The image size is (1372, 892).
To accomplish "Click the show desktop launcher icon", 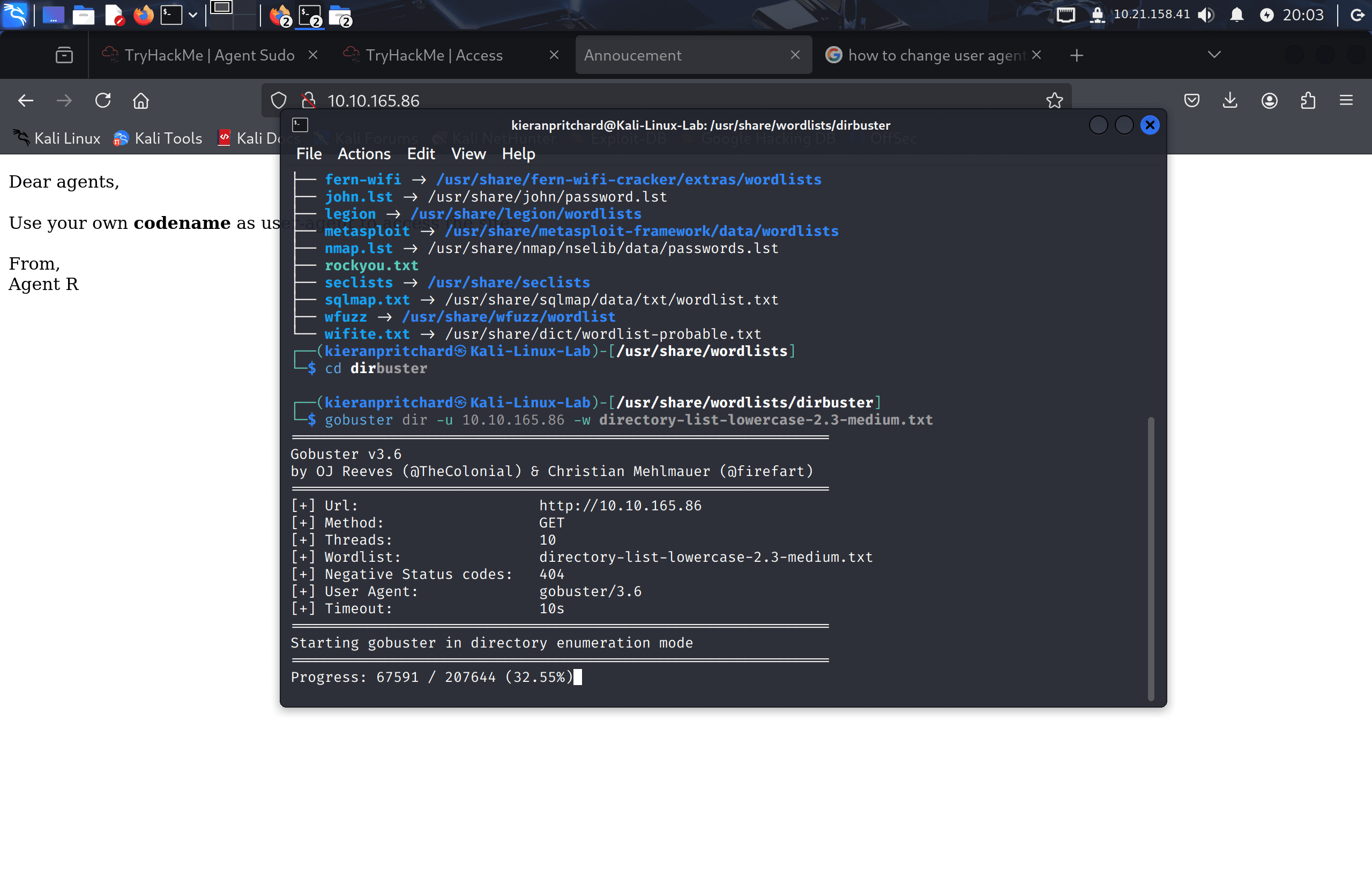I will pyautogui.click(x=53, y=15).
